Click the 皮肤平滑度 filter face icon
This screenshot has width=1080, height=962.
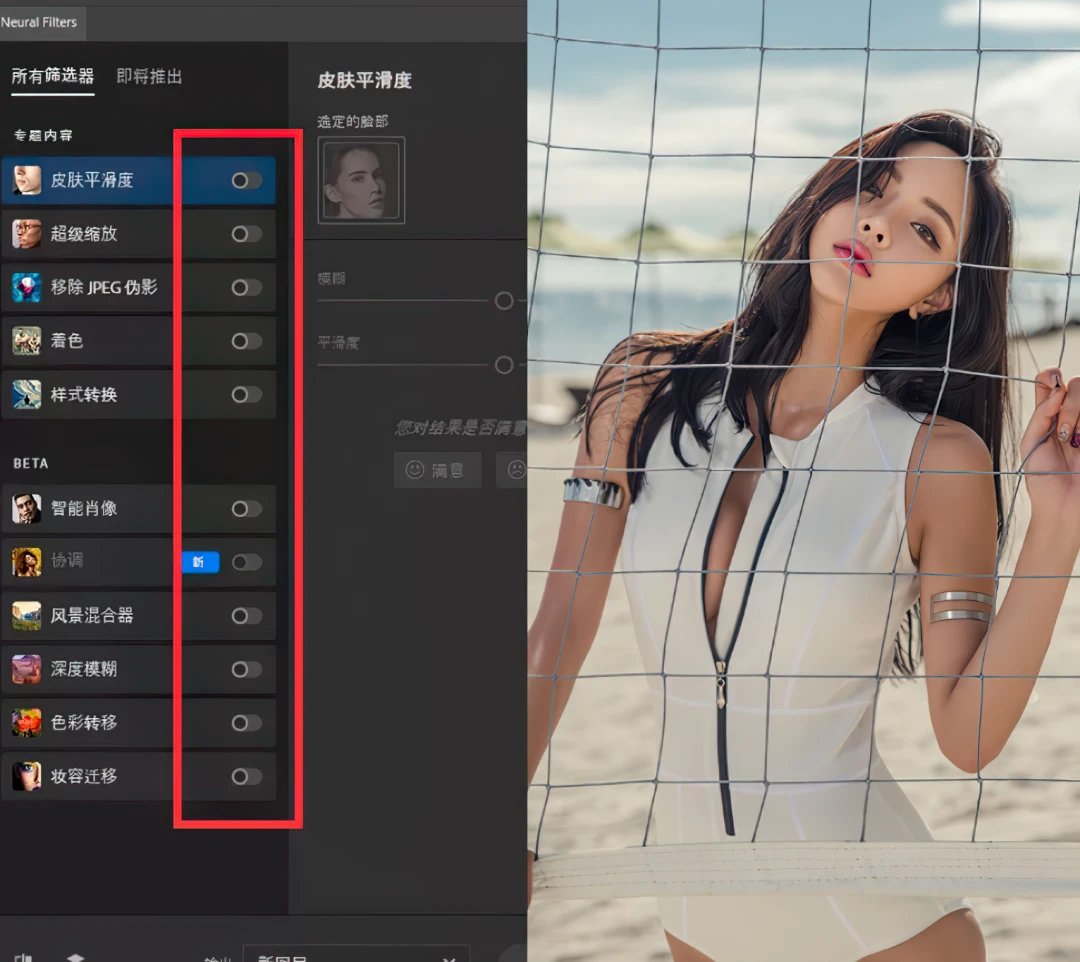pos(26,180)
